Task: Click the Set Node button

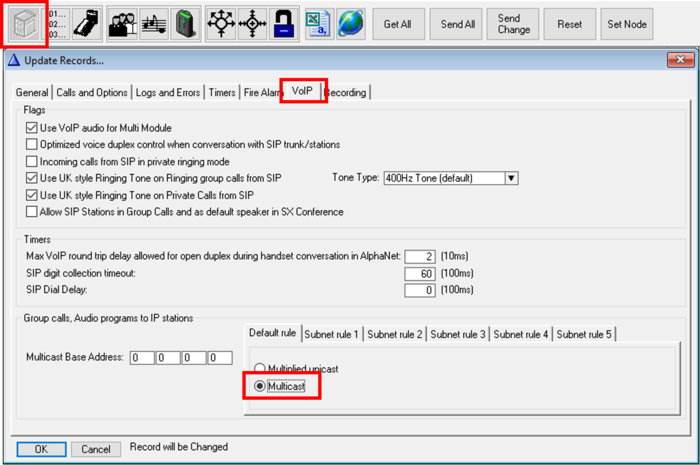Action: (x=627, y=24)
